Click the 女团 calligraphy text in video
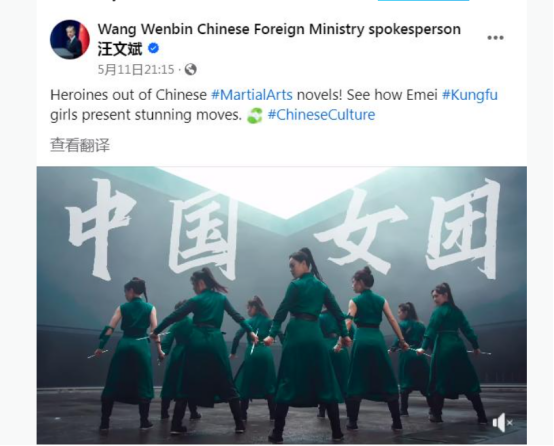 click(407, 229)
